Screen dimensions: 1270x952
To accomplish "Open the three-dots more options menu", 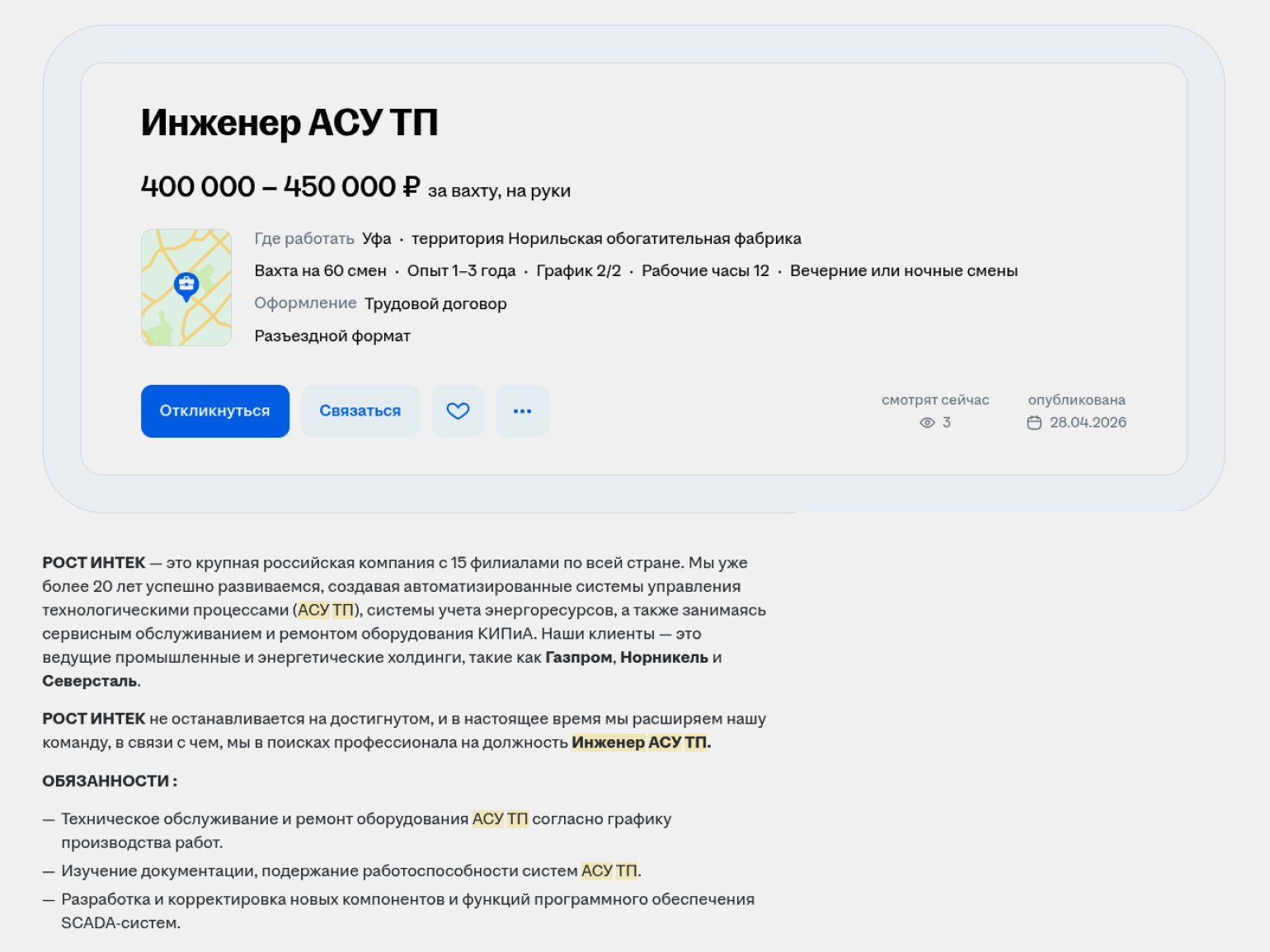I will (522, 410).
